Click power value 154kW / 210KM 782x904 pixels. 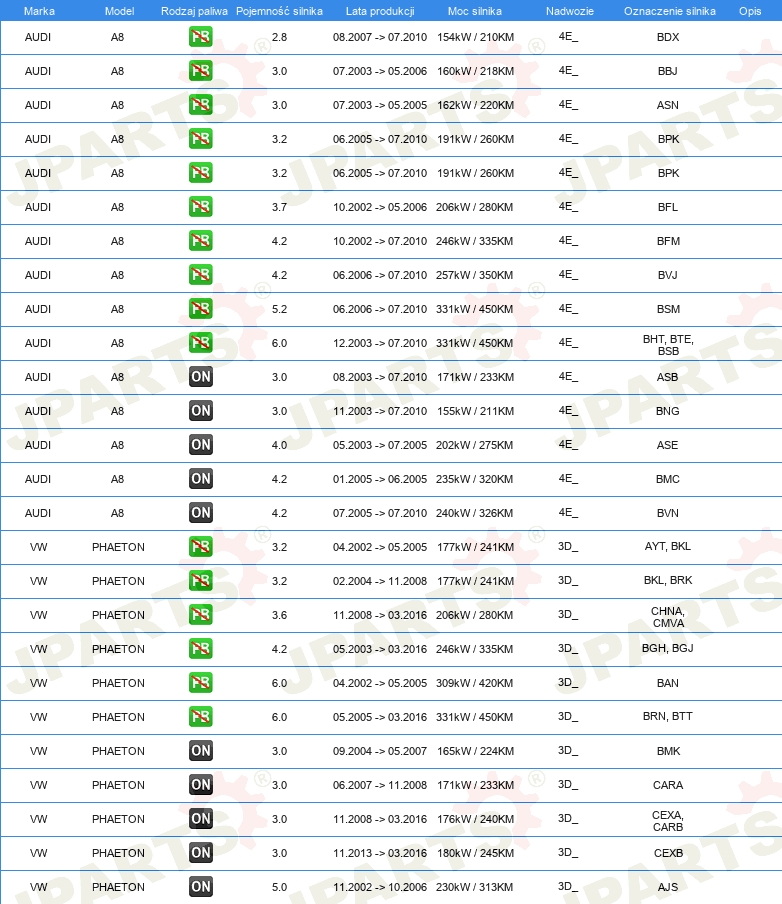(x=475, y=37)
